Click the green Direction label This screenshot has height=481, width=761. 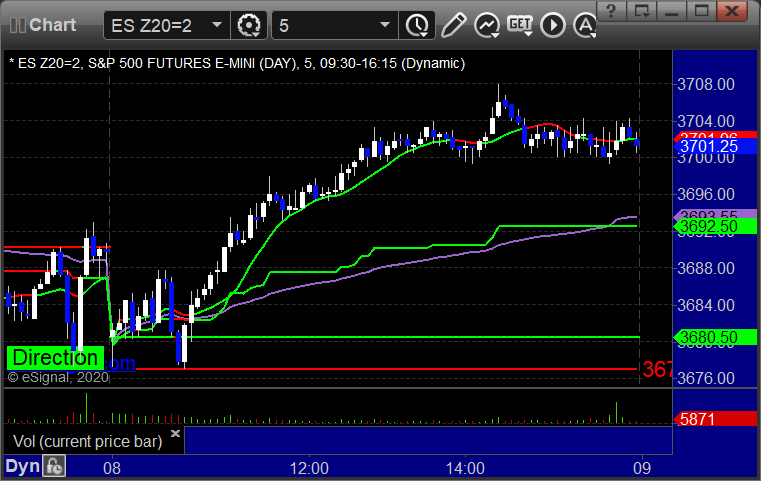[x=55, y=358]
